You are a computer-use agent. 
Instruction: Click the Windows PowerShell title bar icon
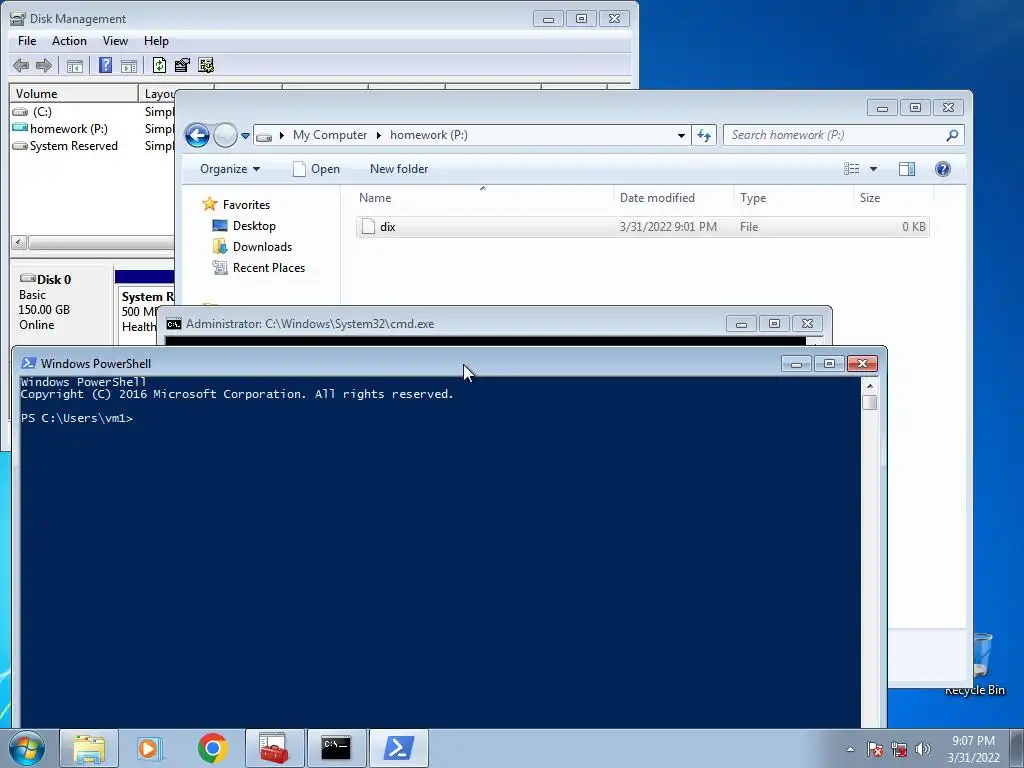click(x=29, y=364)
